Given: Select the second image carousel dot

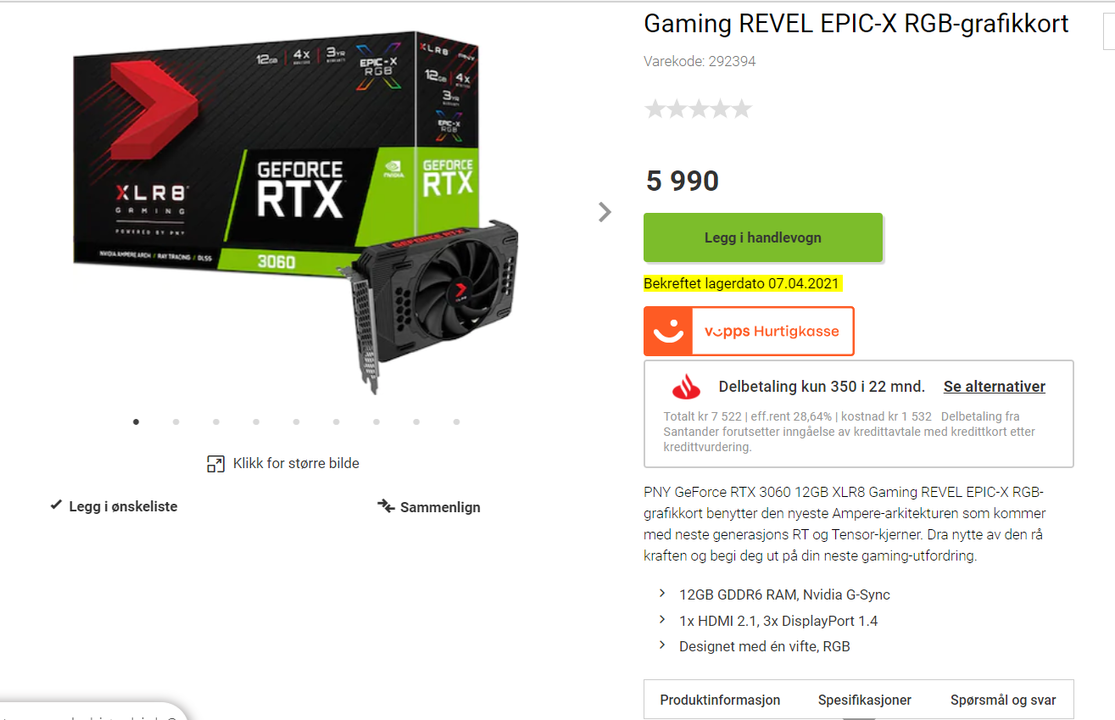Looking at the screenshot, I should [176, 422].
